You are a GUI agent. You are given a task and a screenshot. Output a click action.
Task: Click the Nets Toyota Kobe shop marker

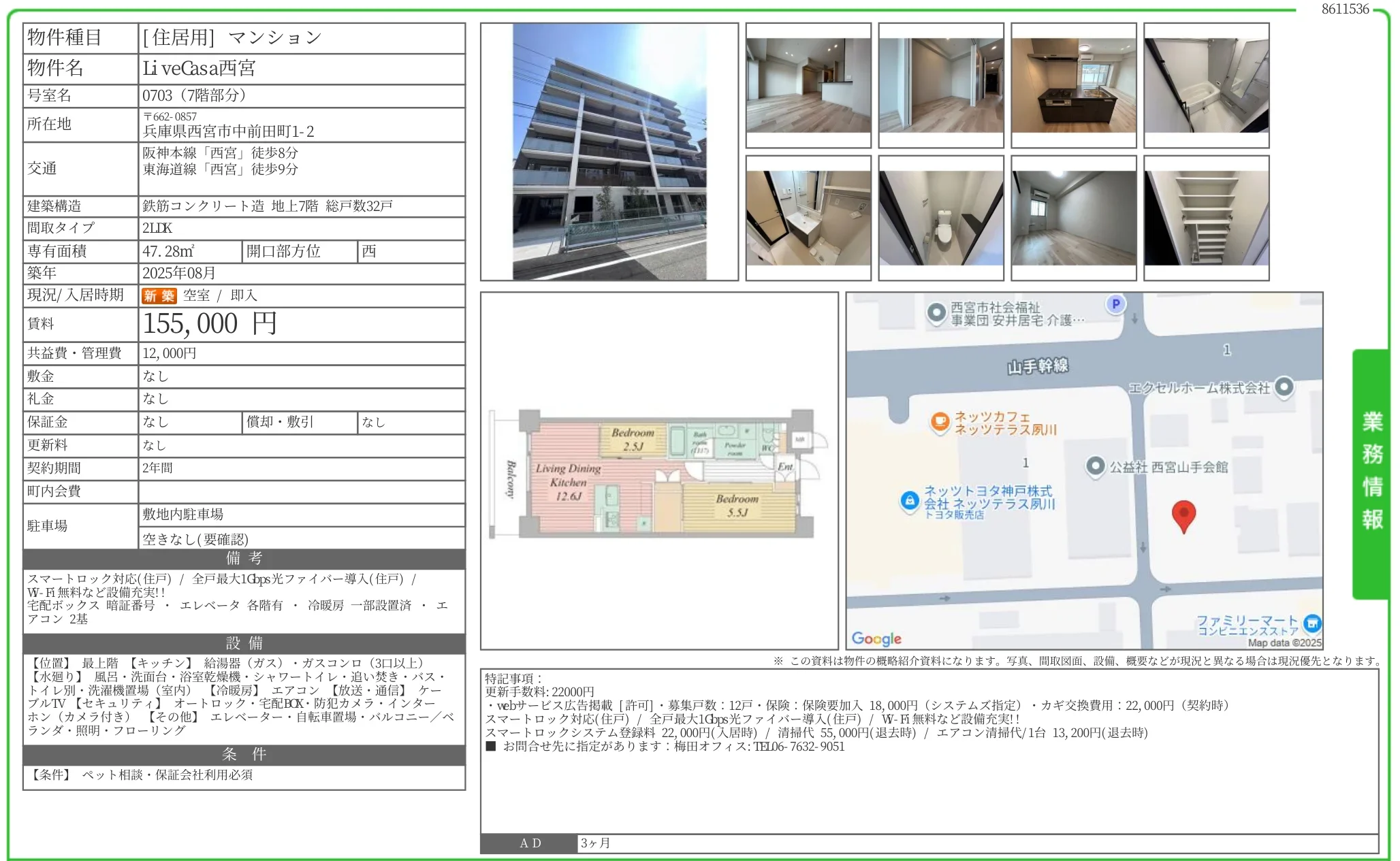pyautogui.click(x=910, y=501)
